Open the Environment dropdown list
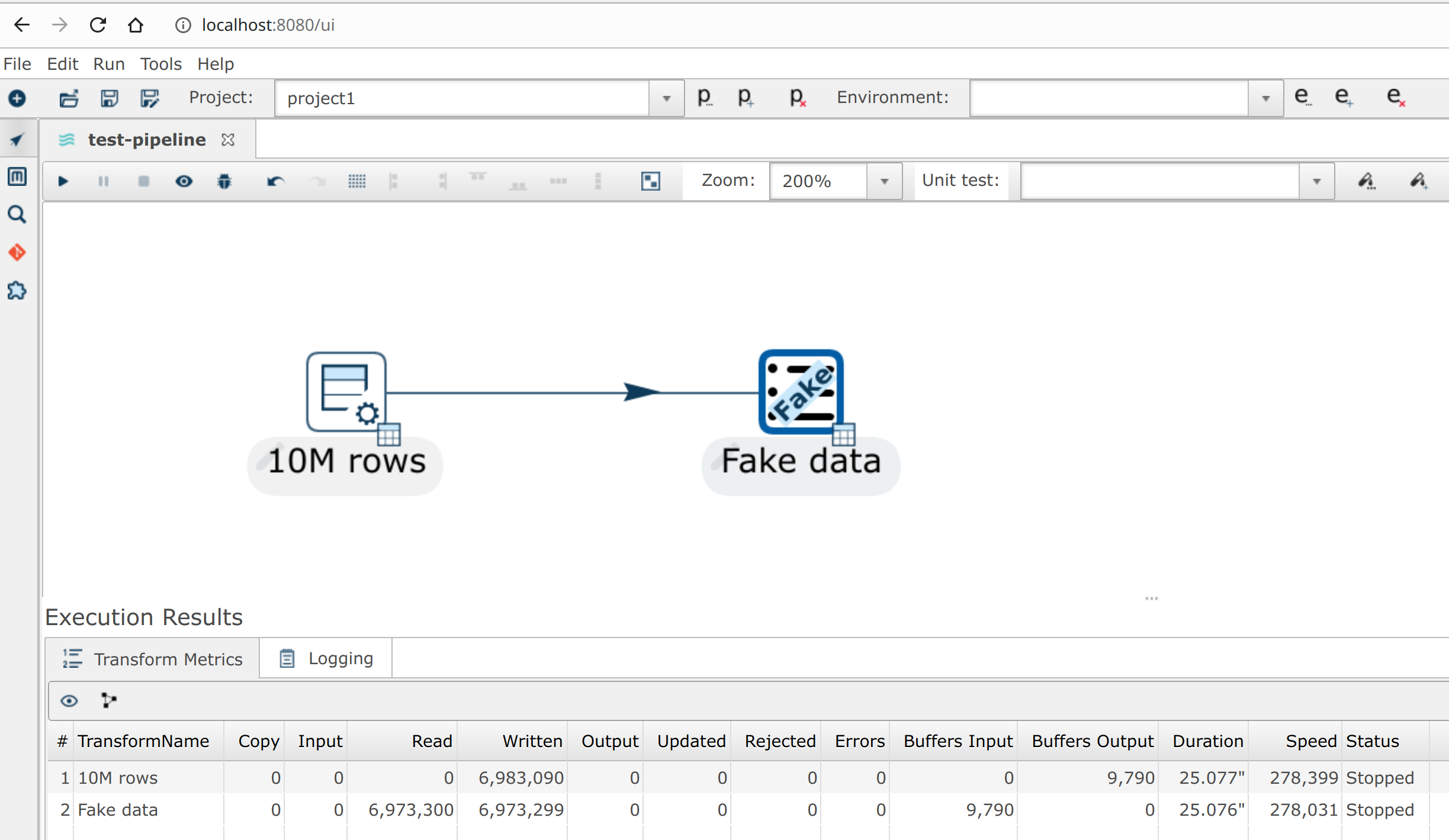 (x=1265, y=98)
